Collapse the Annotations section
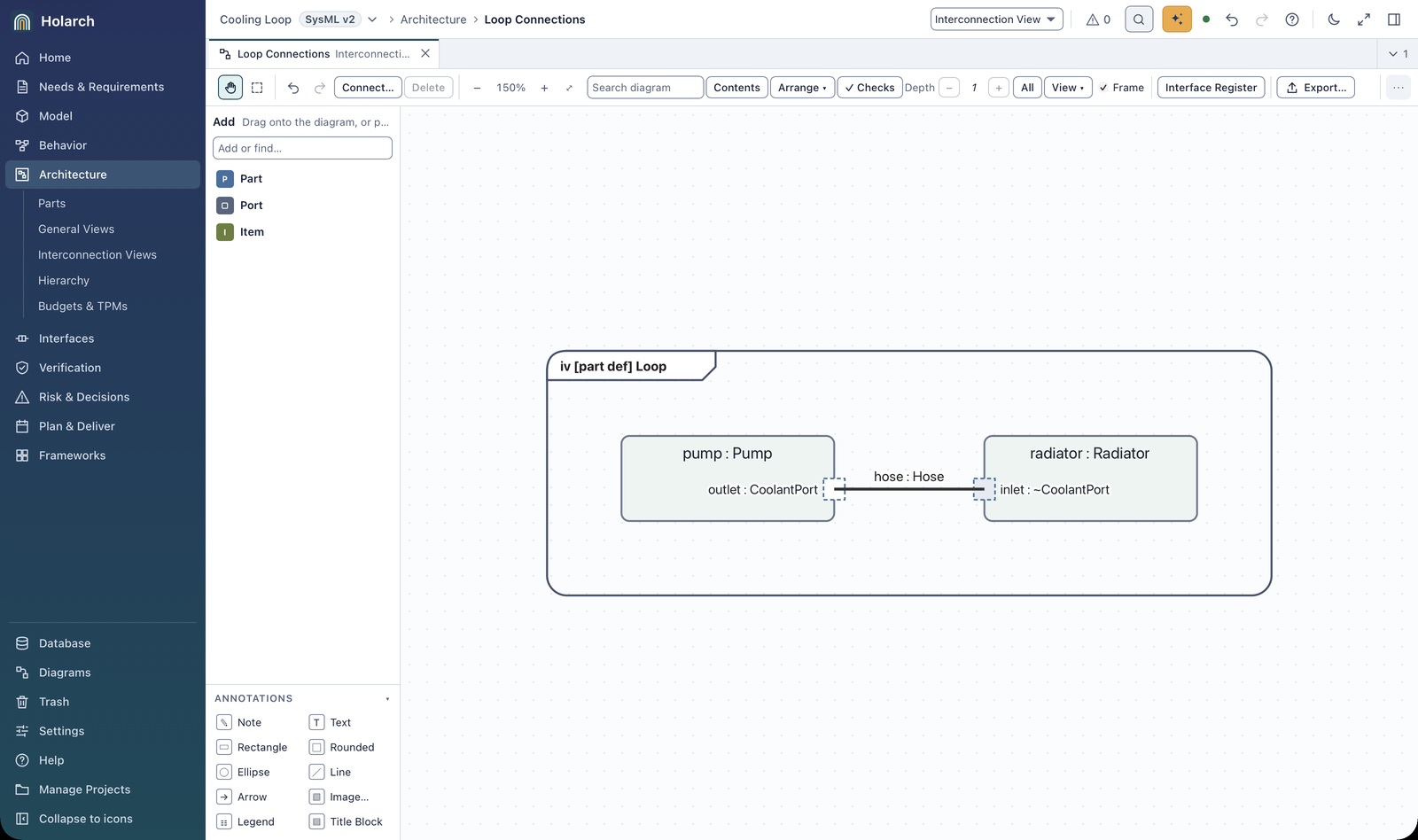 387,699
